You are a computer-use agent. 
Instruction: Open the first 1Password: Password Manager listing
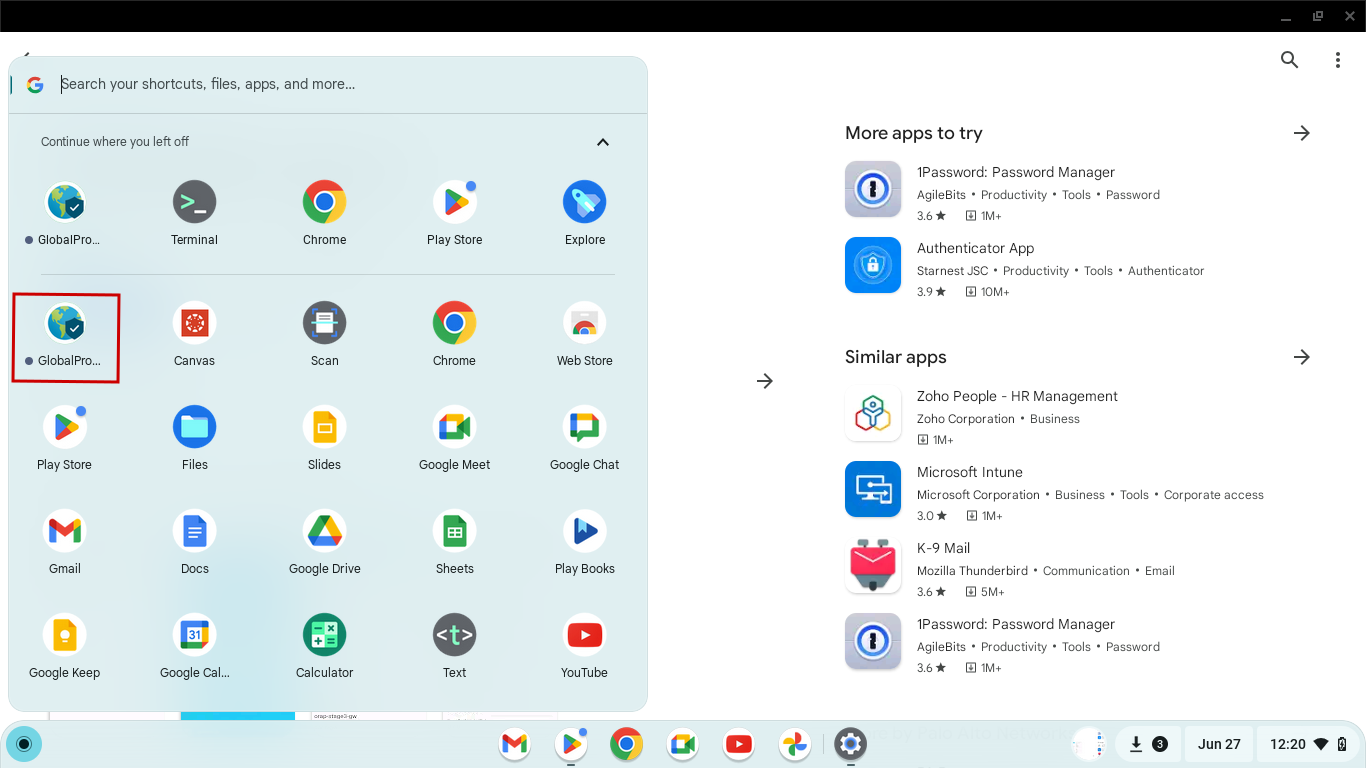coord(1077,193)
